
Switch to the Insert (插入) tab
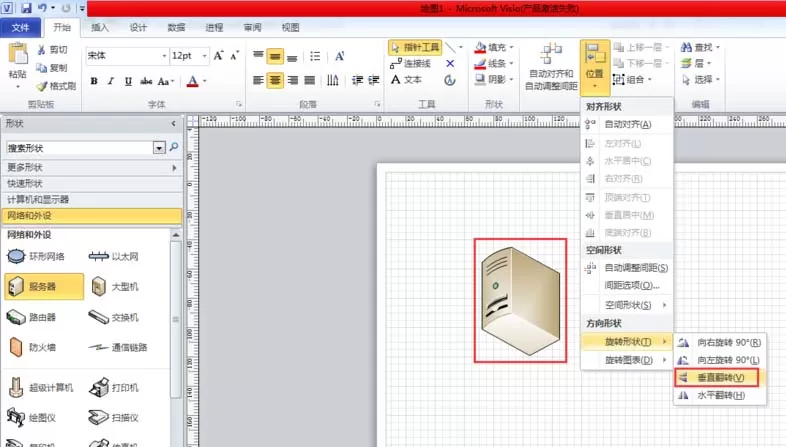pos(100,28)
